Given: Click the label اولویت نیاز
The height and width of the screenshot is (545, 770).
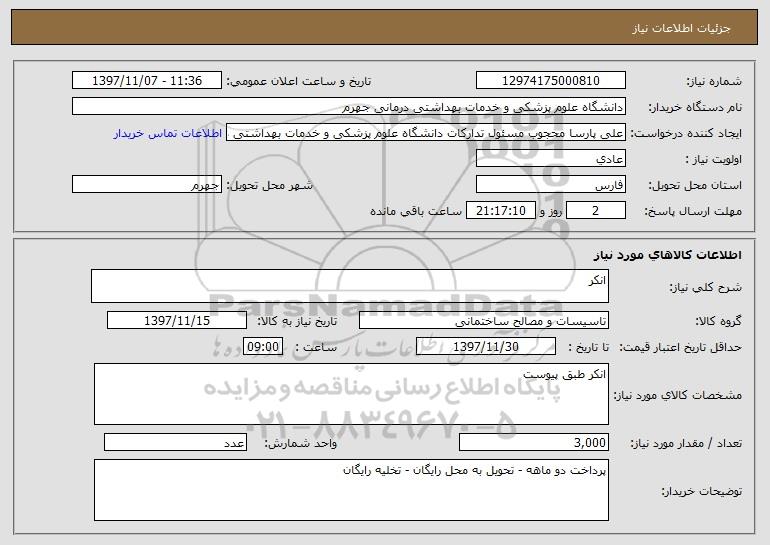Looking at the screenshot, I should tap(714, 160).
